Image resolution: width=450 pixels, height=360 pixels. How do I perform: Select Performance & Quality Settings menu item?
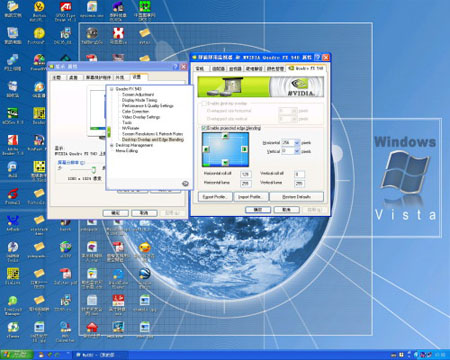coord(148,106)
